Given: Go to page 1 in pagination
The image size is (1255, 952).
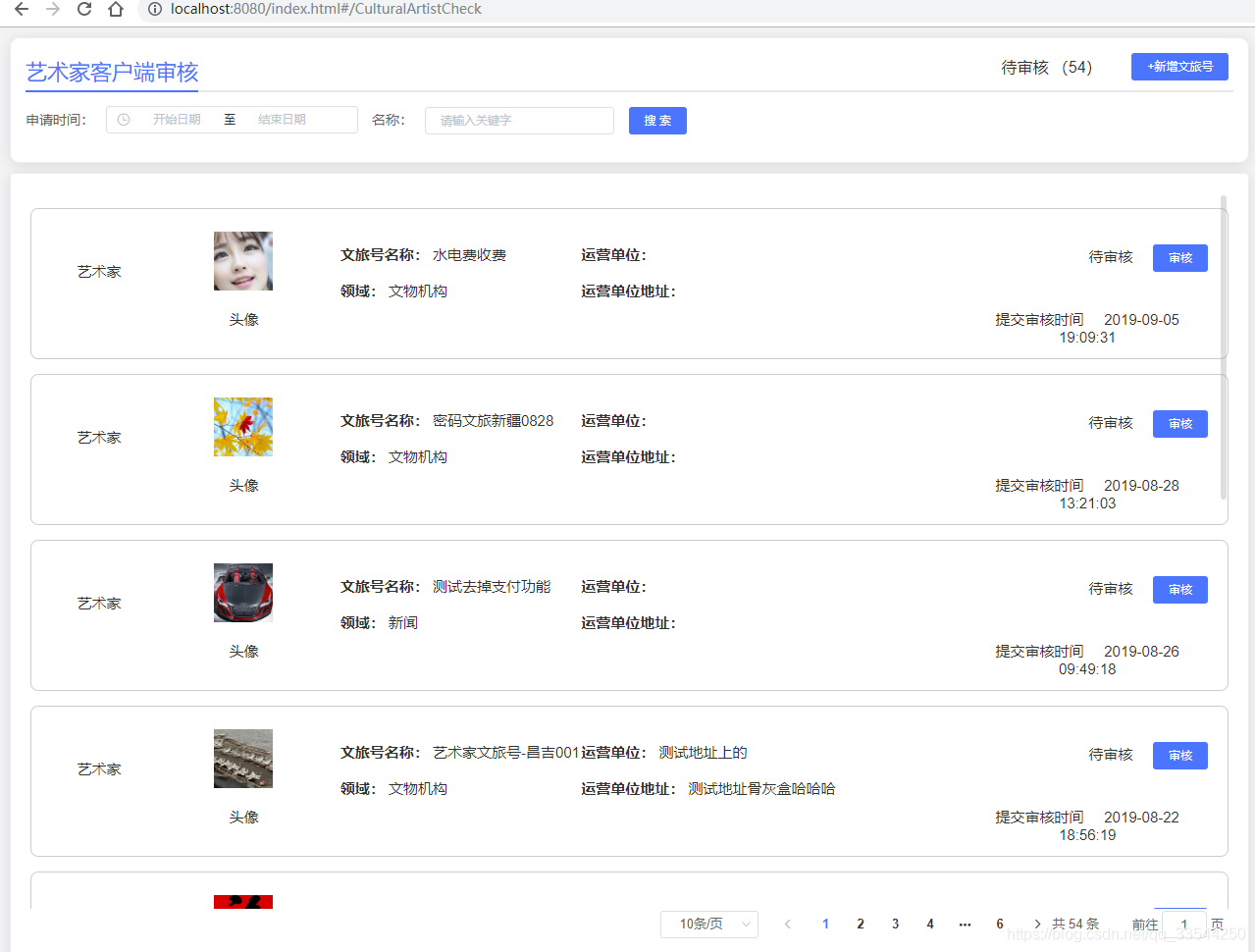Looking at the screenshot, I should point(825,924).
